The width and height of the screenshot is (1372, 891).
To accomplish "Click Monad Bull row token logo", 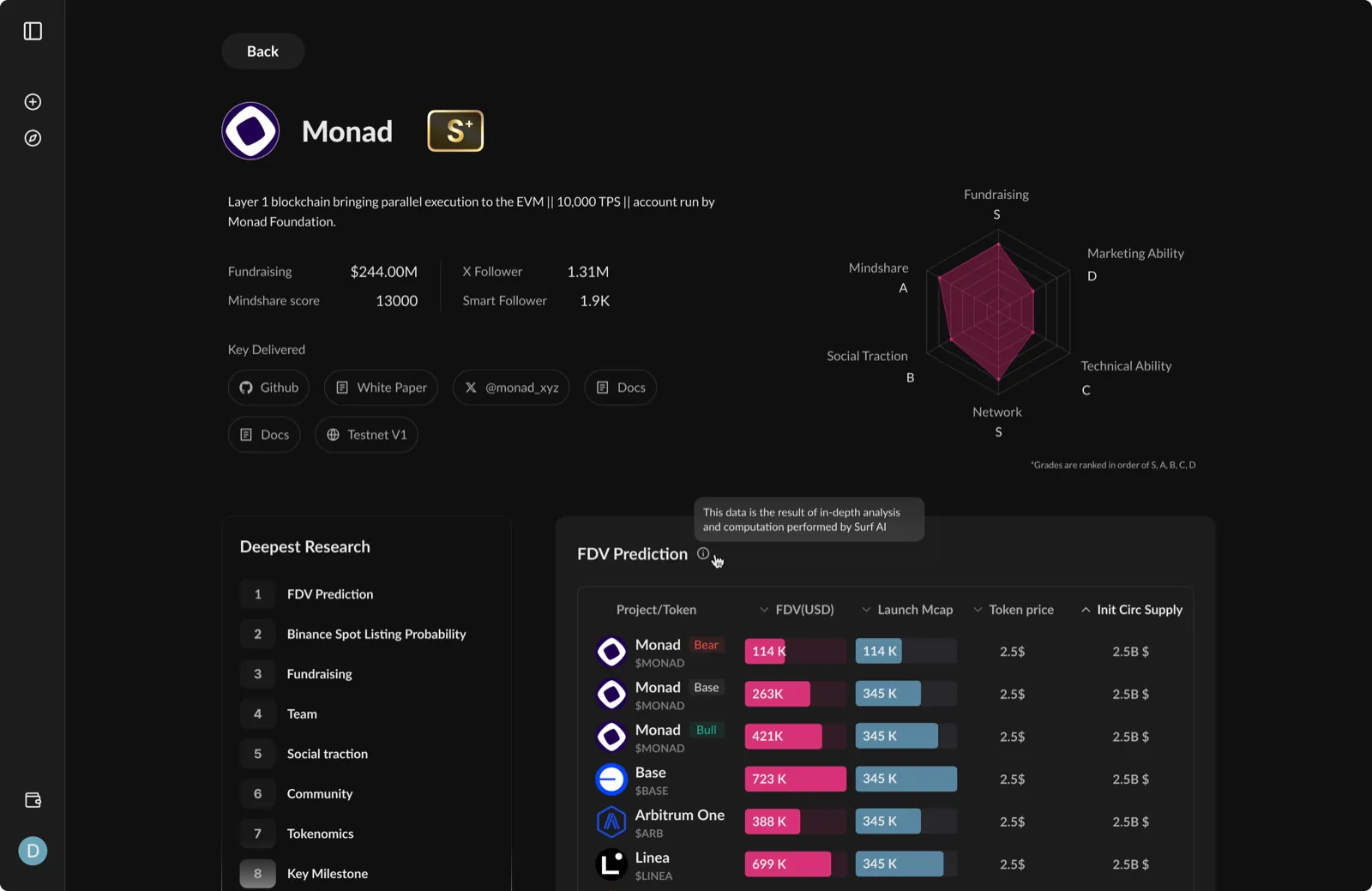I will pyautogui.click(x=611, y=737).
